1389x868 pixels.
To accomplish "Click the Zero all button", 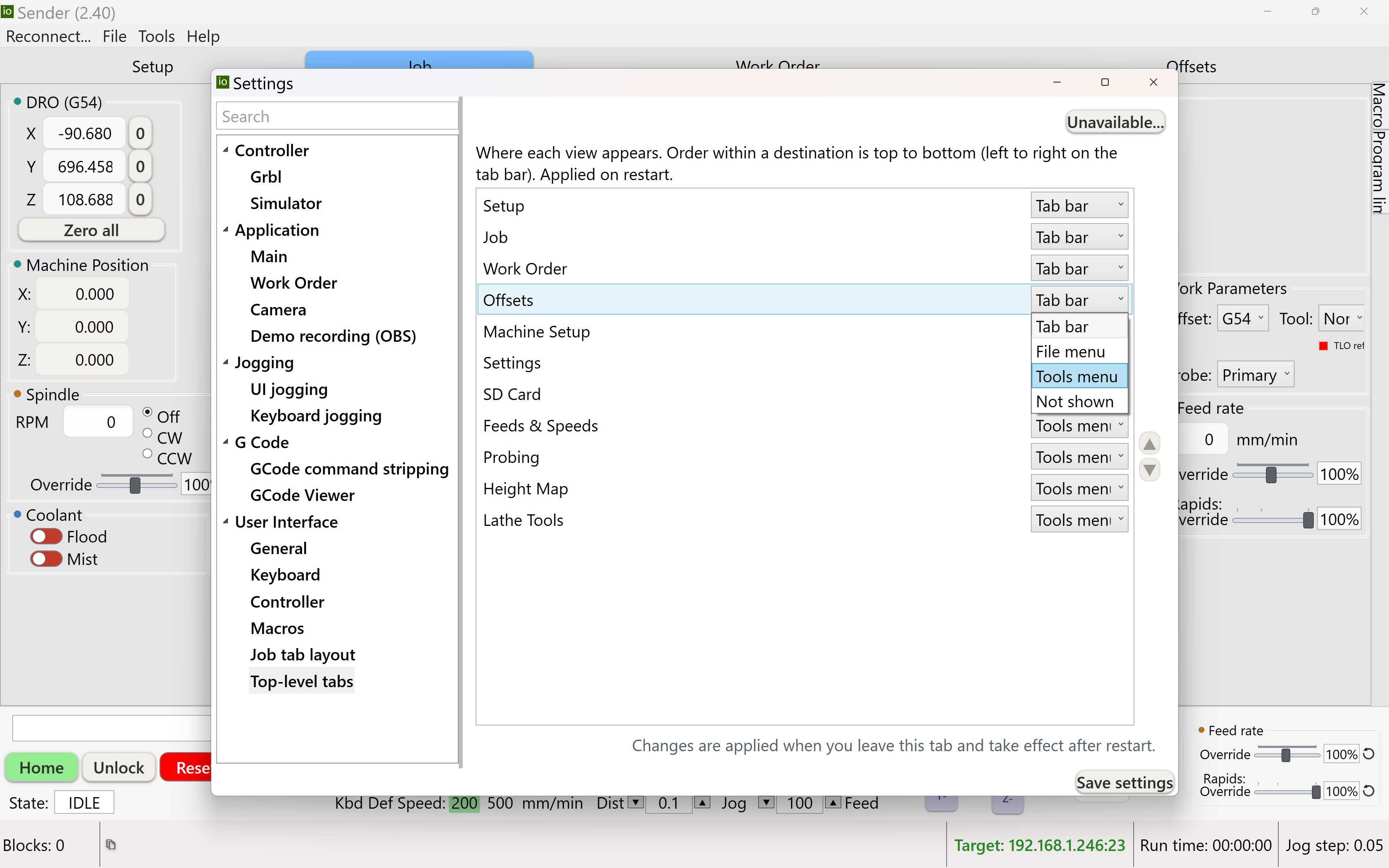I will [91, 230].
